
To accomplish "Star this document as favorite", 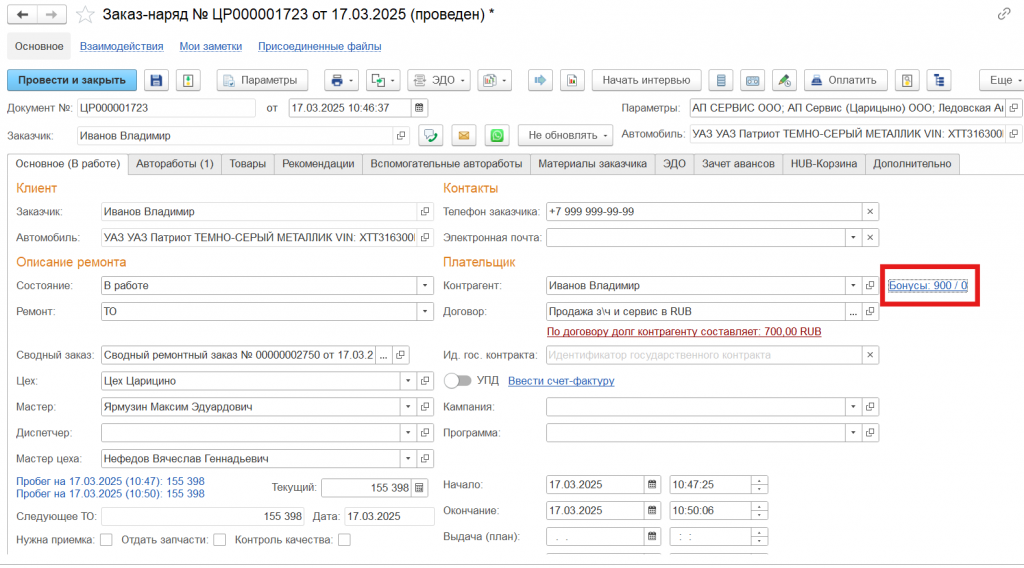I will coord(87,15).
